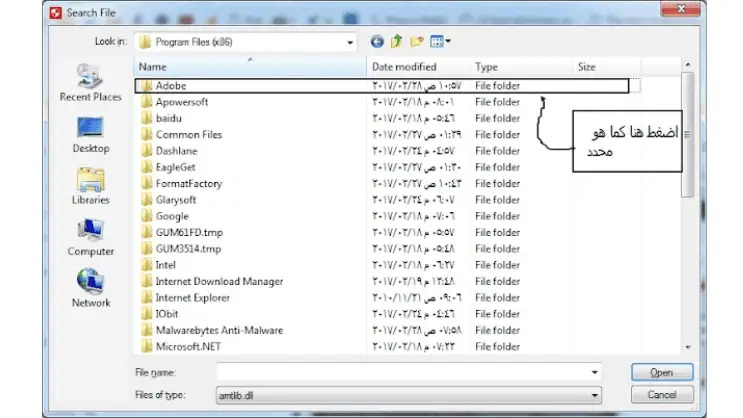
Task: Select the Dashlane folder
Action: pos(176,151)
